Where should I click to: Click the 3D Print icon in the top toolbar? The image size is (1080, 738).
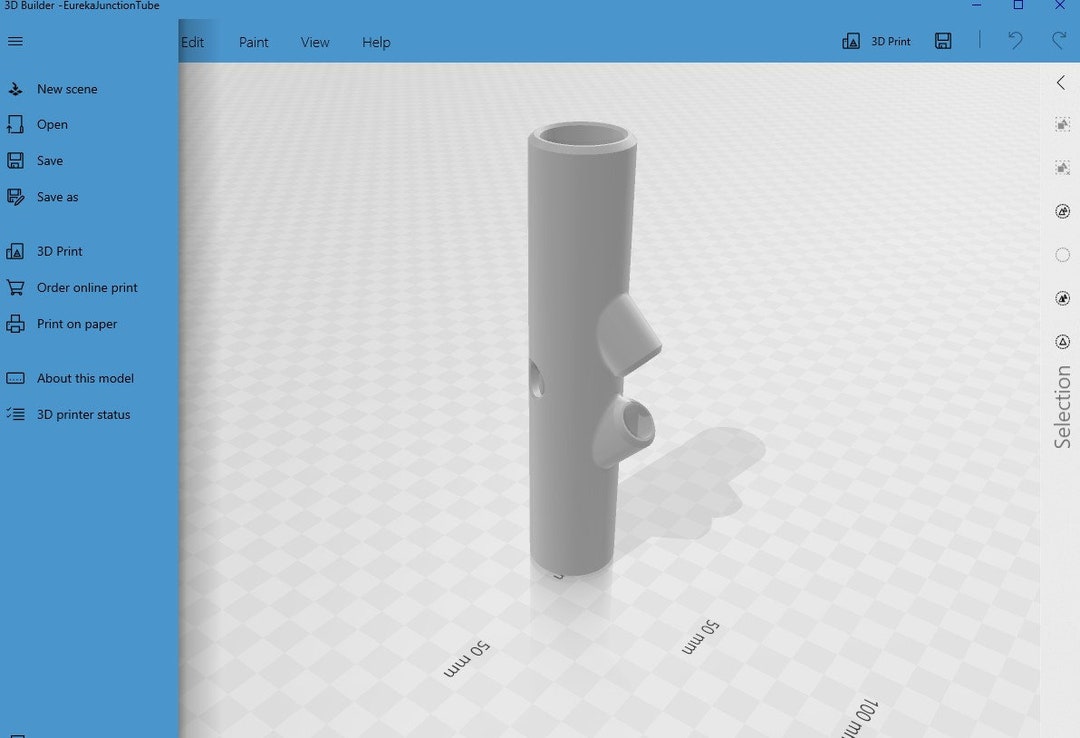(877, 41)
